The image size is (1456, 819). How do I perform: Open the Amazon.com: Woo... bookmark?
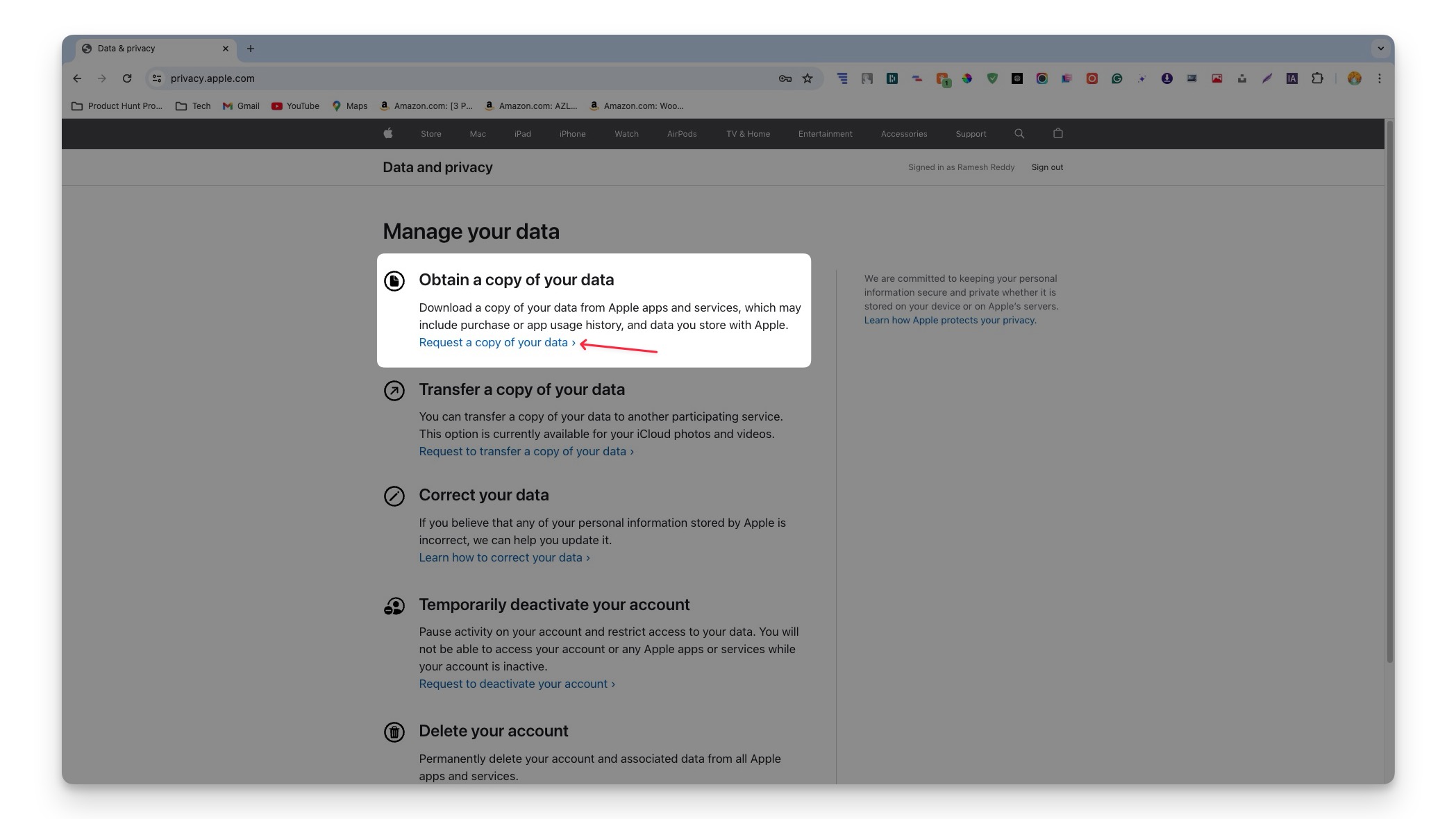pyautogui.click(x=637, y=106)
